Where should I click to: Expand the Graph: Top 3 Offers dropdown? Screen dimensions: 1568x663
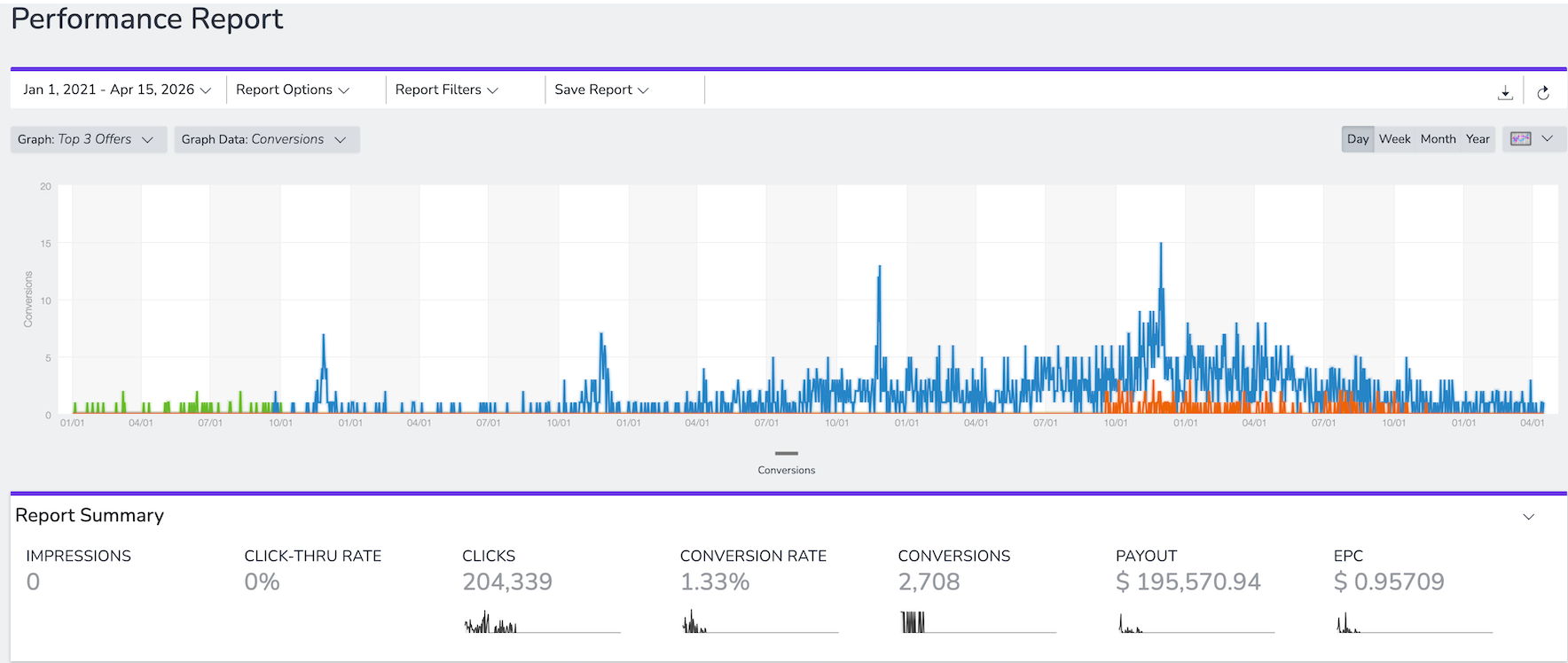87,139
